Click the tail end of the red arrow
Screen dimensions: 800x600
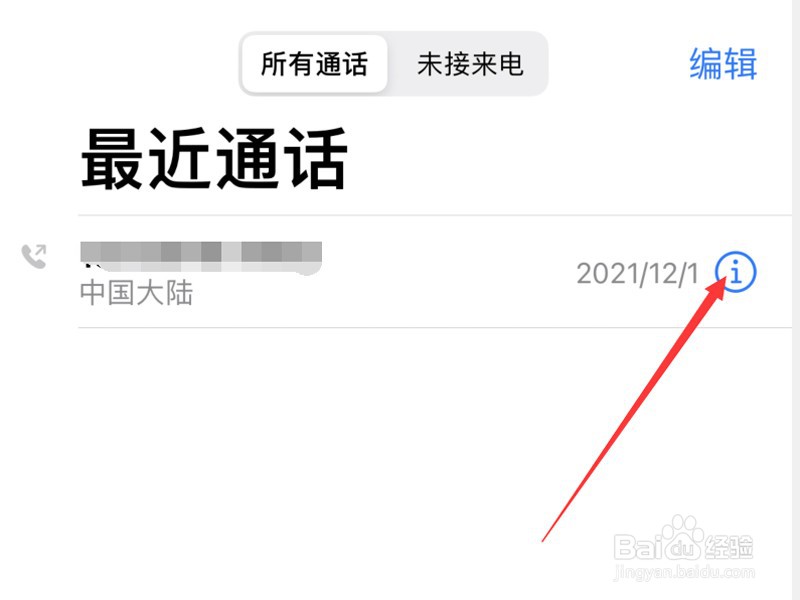[545, 538]
